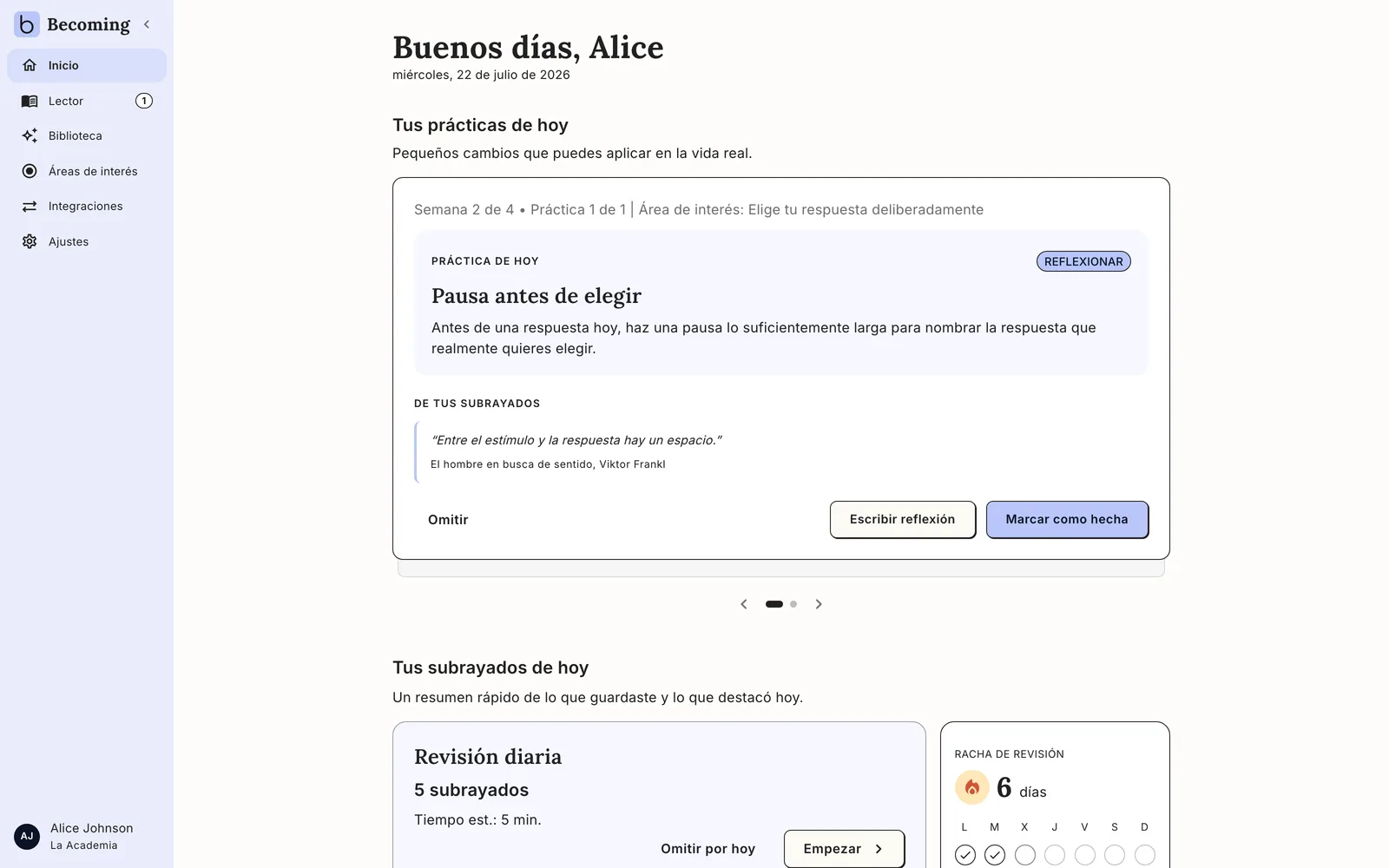The image size is (1389, 868).
Task: Click the Áreas de interés target icon
Action: click(x=30, y=171)
